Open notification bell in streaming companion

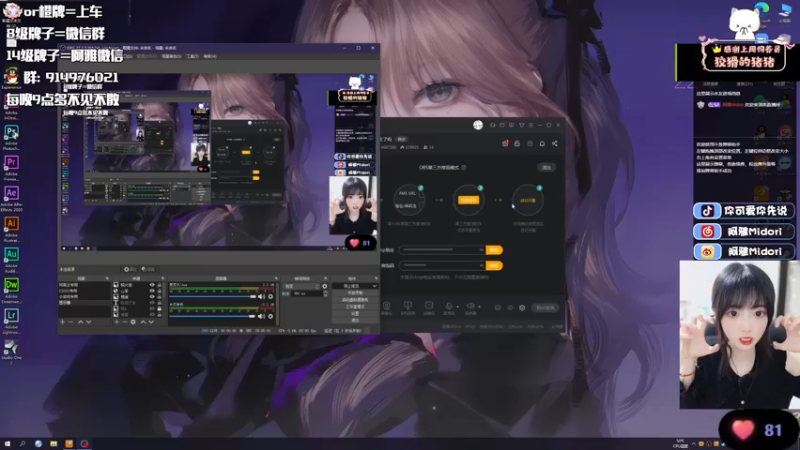542,143
